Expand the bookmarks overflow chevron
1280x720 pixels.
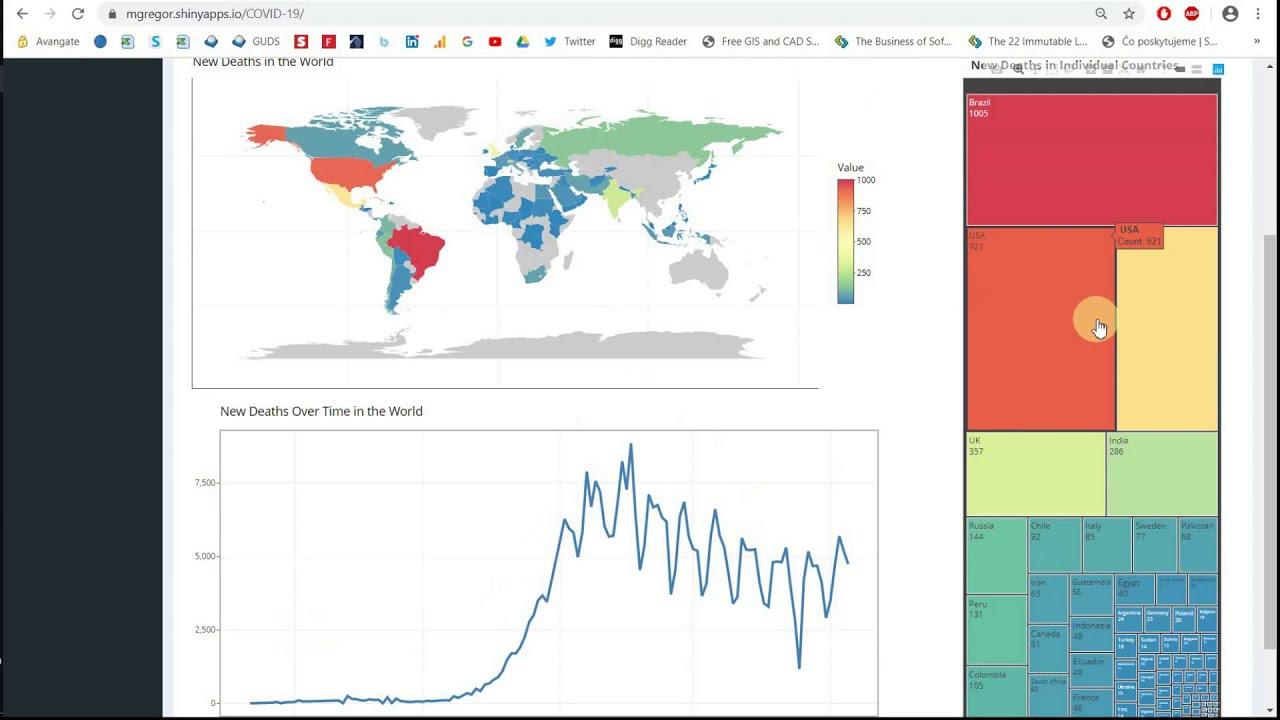[1257, 42]
